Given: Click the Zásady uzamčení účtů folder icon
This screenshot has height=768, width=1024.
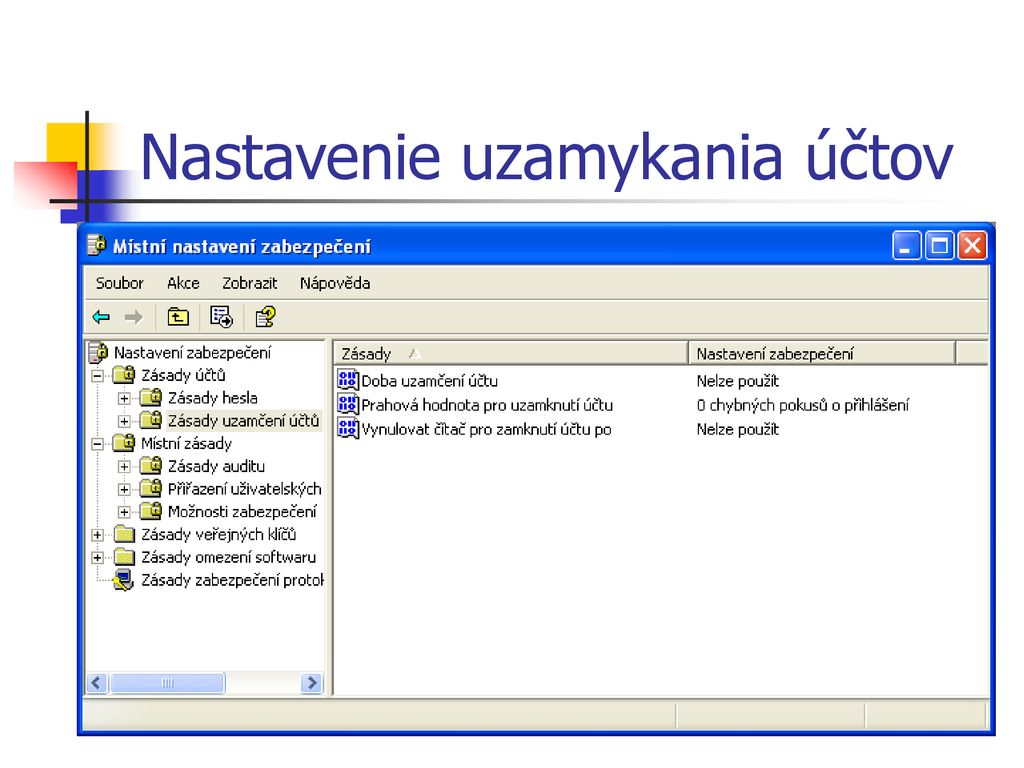Looking at the screenshot, I should pyautogui.click(x=151, y=420).
